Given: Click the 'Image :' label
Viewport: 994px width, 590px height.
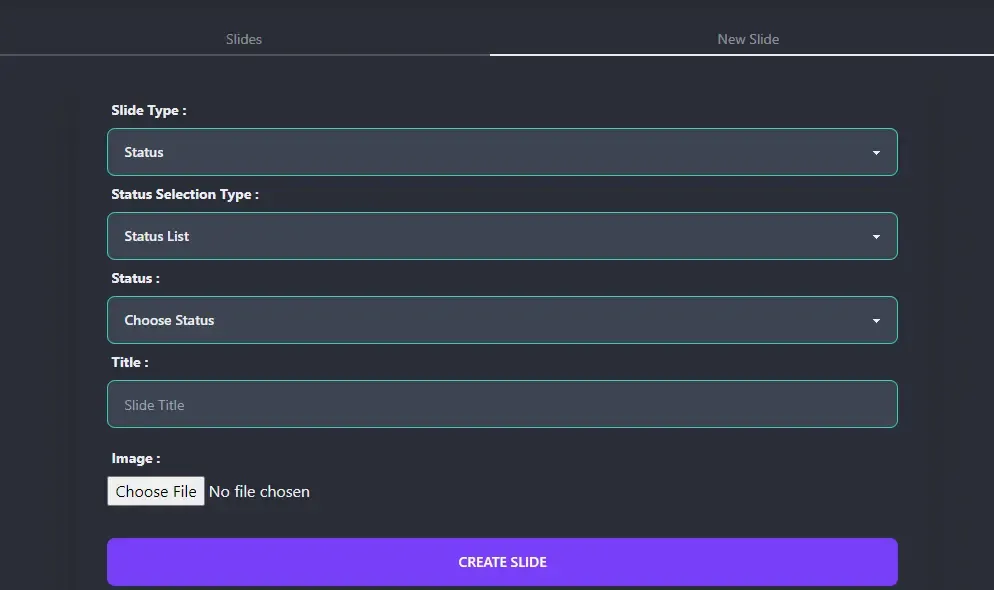Looking at the screenshot, I should click(x=135, y=458).
